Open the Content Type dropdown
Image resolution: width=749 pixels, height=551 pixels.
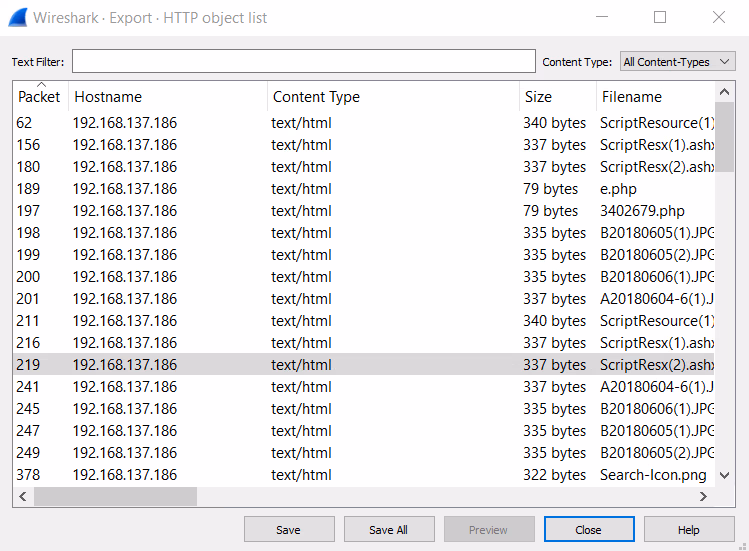coord(677,62)
